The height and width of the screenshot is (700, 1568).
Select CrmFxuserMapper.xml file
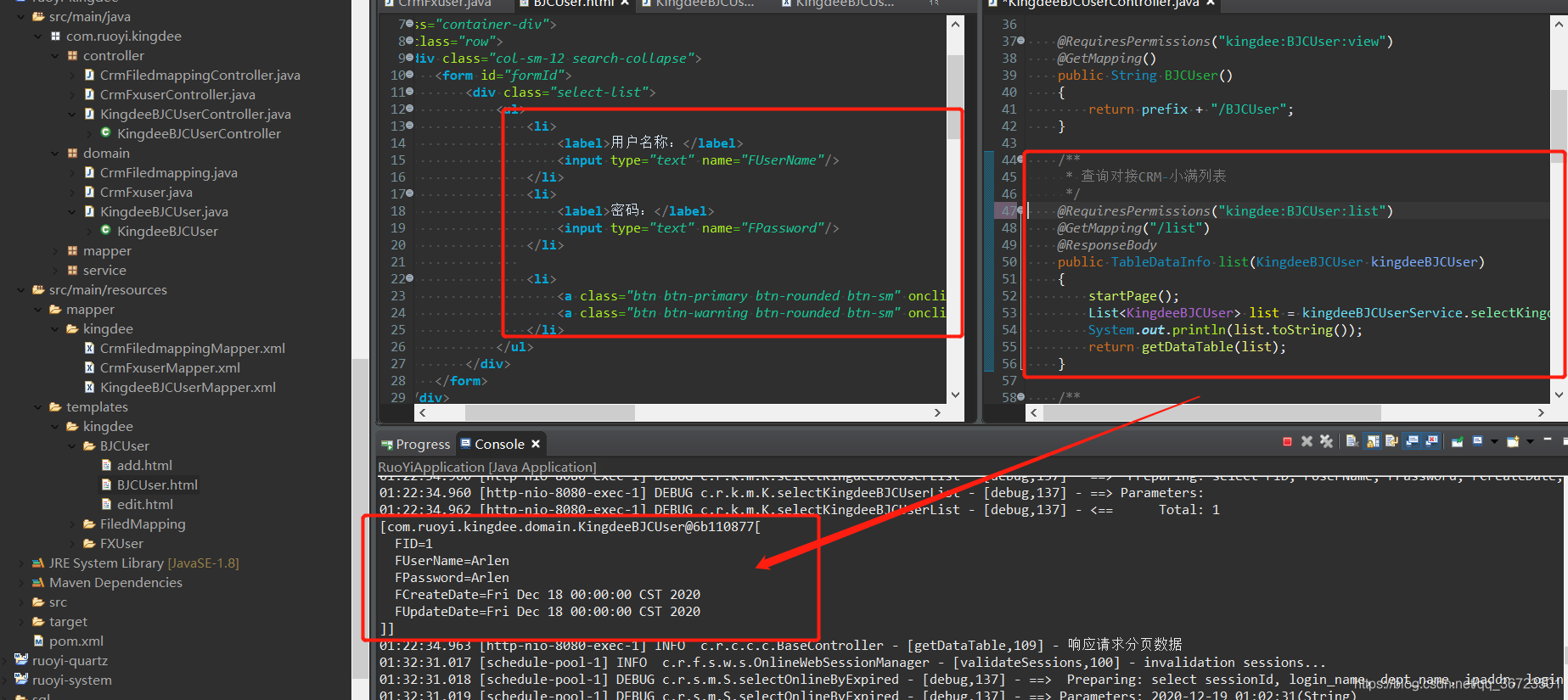(x=170, y=368)
